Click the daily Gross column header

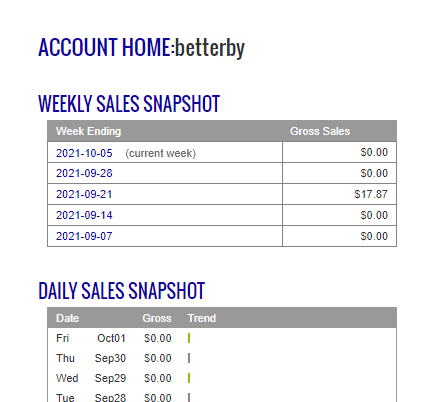click(x=157, y=318)
